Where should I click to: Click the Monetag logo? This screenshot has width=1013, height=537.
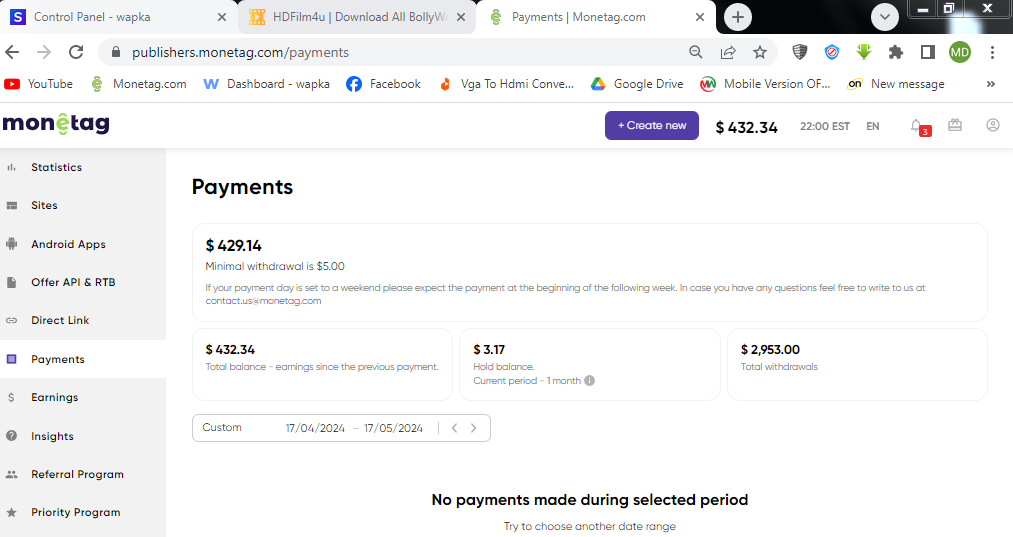tap(56, 123)
